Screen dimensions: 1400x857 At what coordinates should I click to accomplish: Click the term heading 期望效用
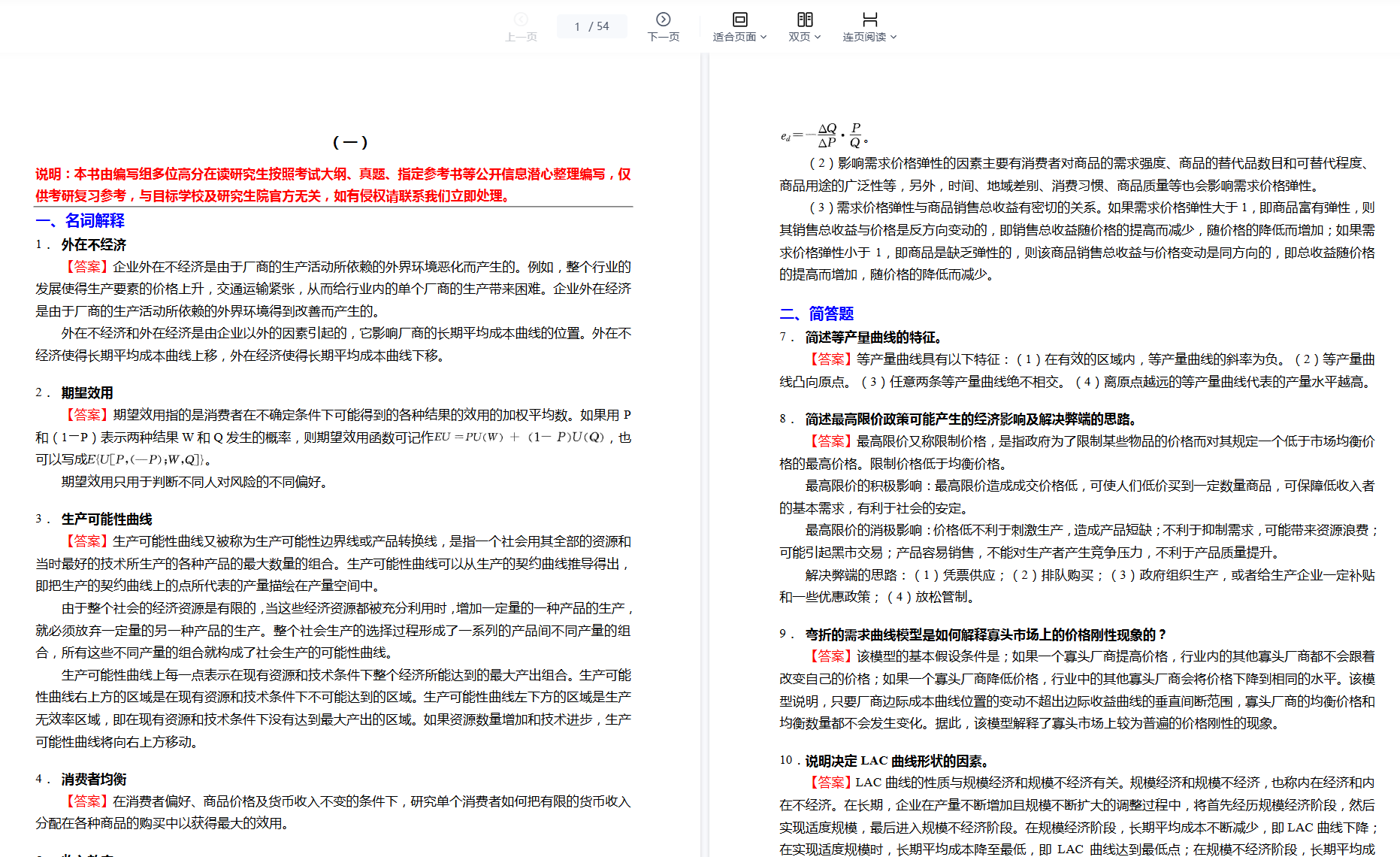coord(87,392)
